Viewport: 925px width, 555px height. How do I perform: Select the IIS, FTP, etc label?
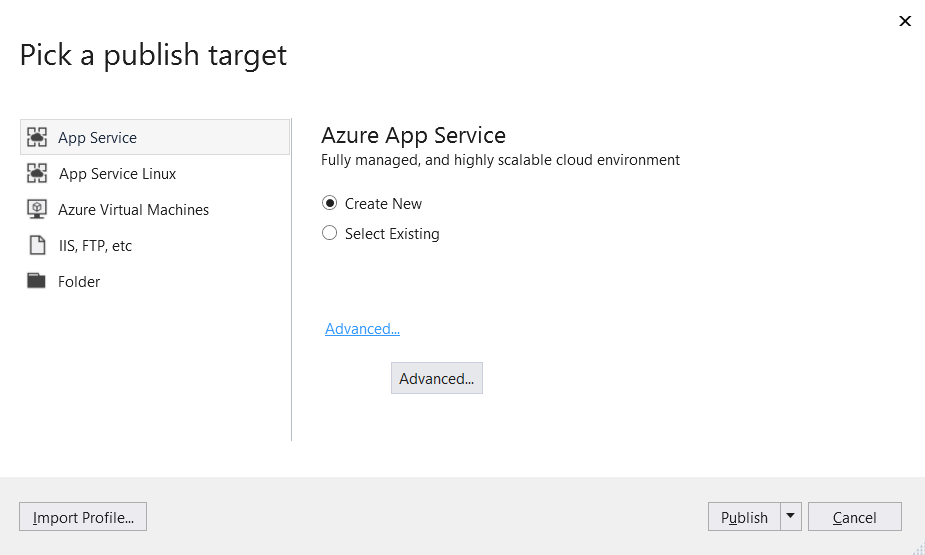pyautogui.click(x=95, y=245)
